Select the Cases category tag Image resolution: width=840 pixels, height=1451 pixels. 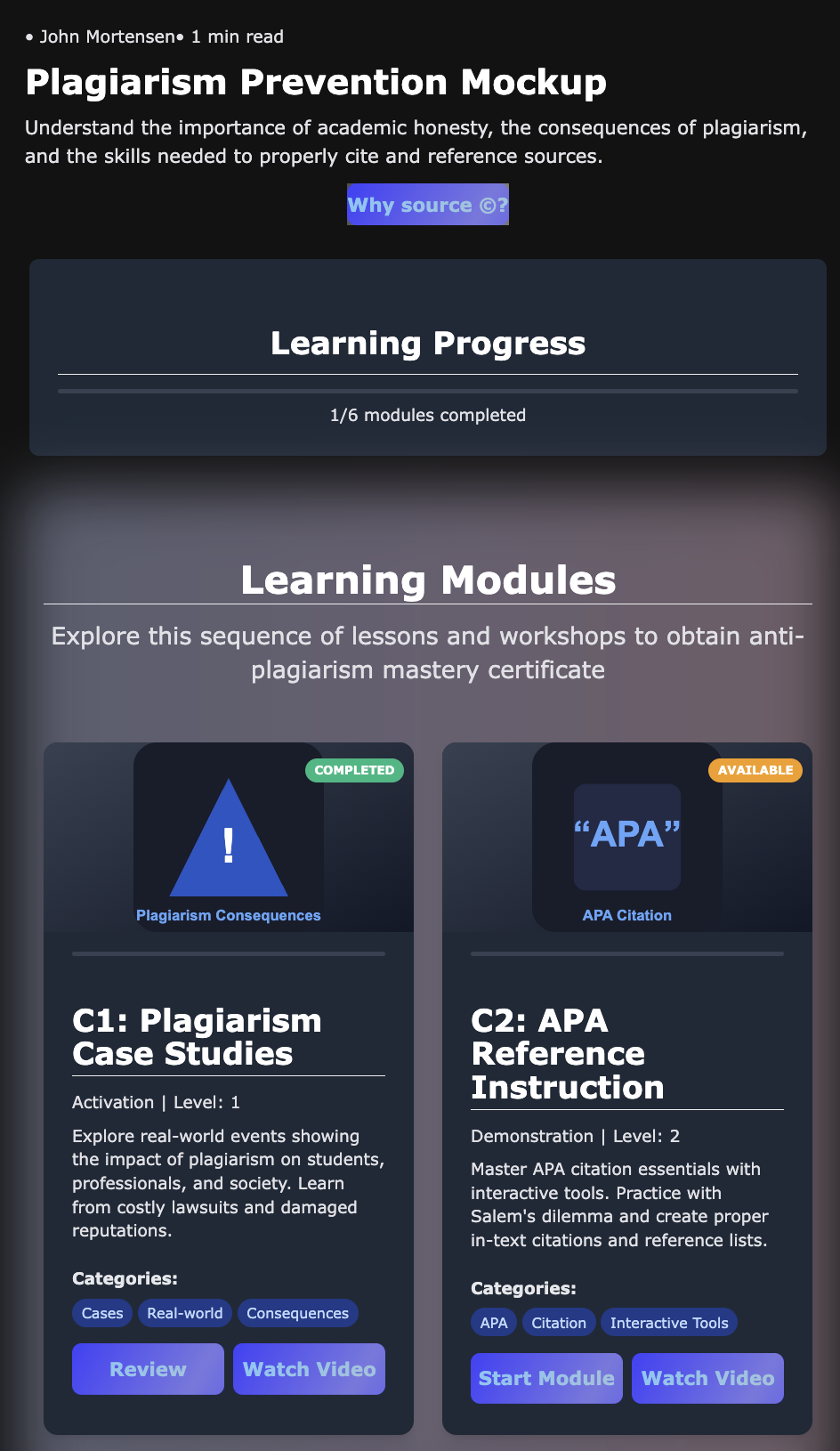point(102,1313)
